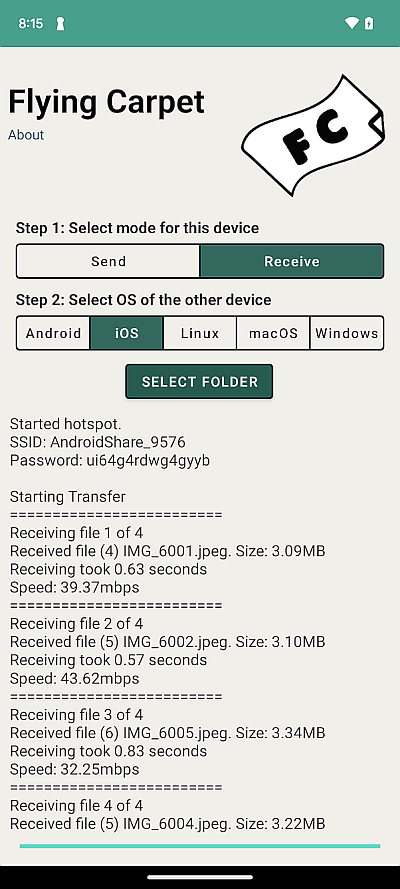This screenshot has height=889, width=400.
Task: Tap the Wi-Fi status icon
Action: point(351,23)
